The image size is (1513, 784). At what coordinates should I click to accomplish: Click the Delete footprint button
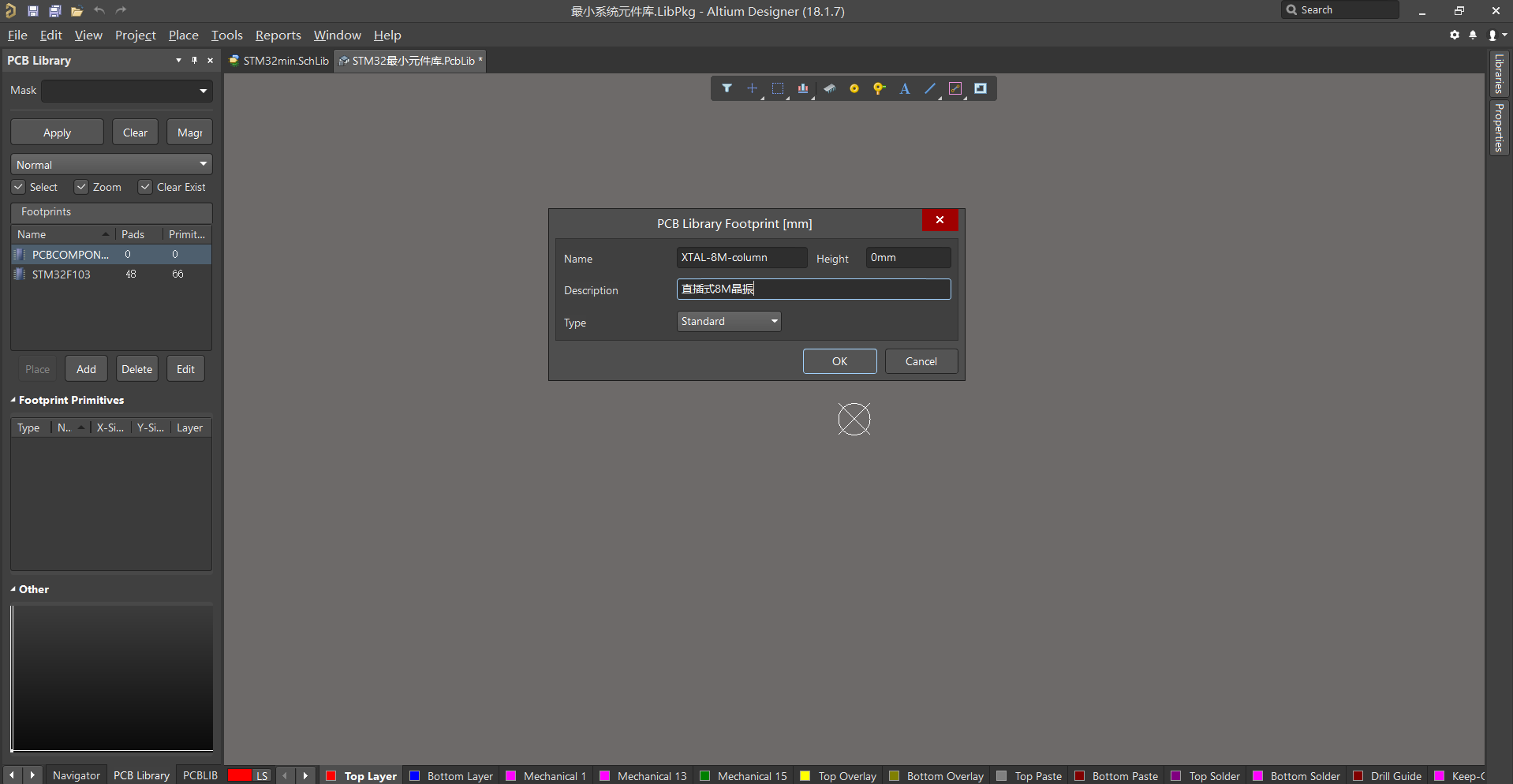pos(136,369)
